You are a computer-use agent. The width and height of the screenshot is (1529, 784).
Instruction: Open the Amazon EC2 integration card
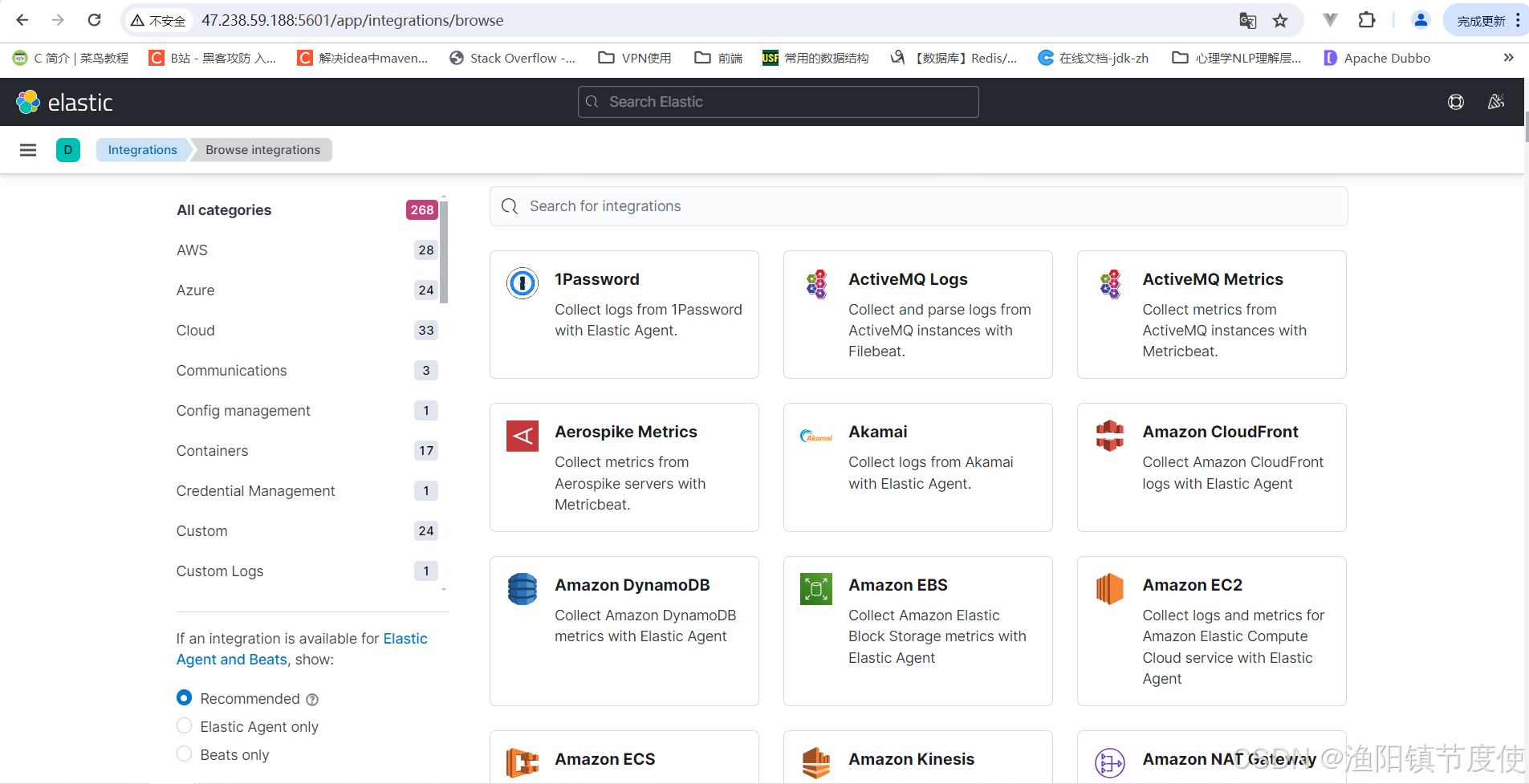pos(1211,631)
